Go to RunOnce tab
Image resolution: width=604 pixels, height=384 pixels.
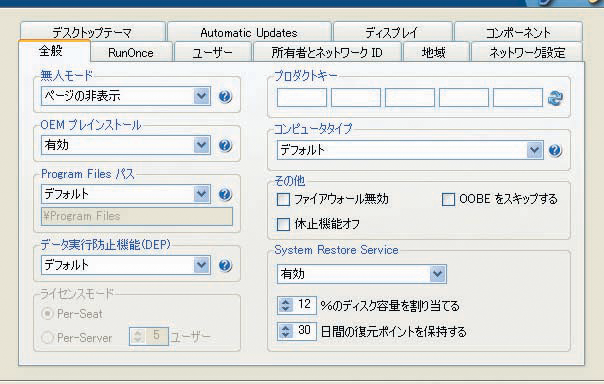(131, 52)
